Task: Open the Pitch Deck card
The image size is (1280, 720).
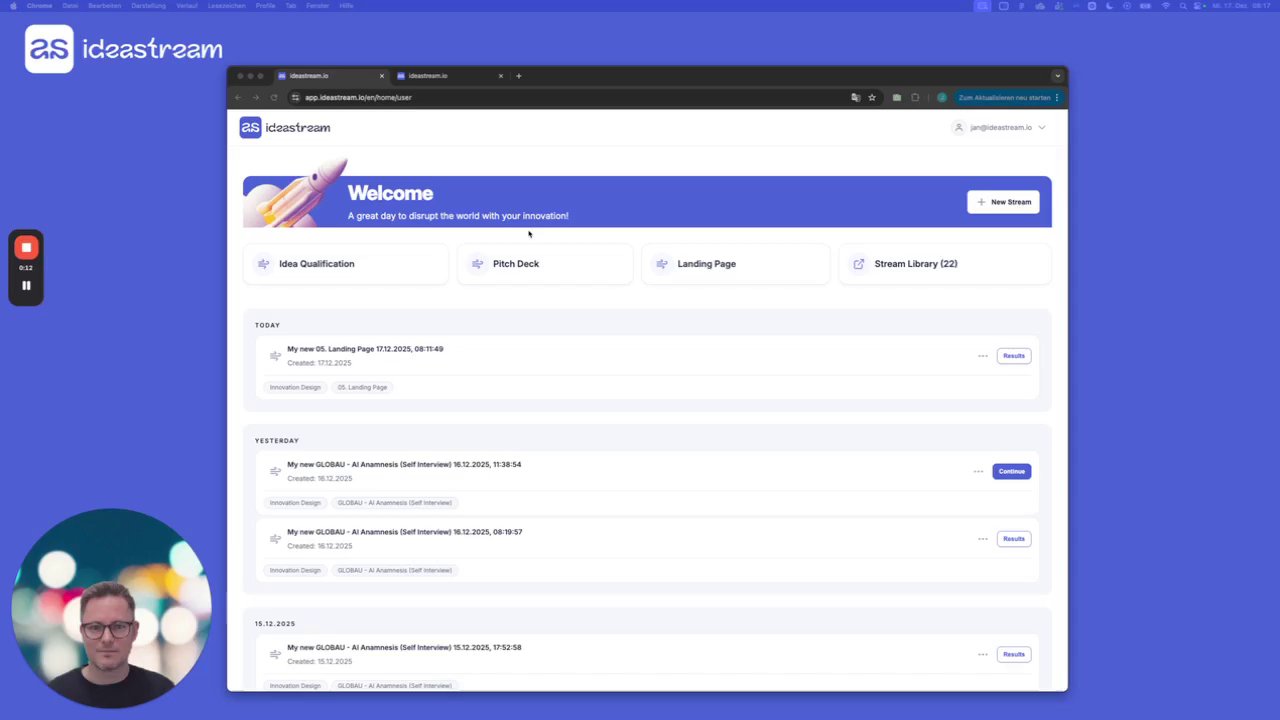Action: coord(545,264)
